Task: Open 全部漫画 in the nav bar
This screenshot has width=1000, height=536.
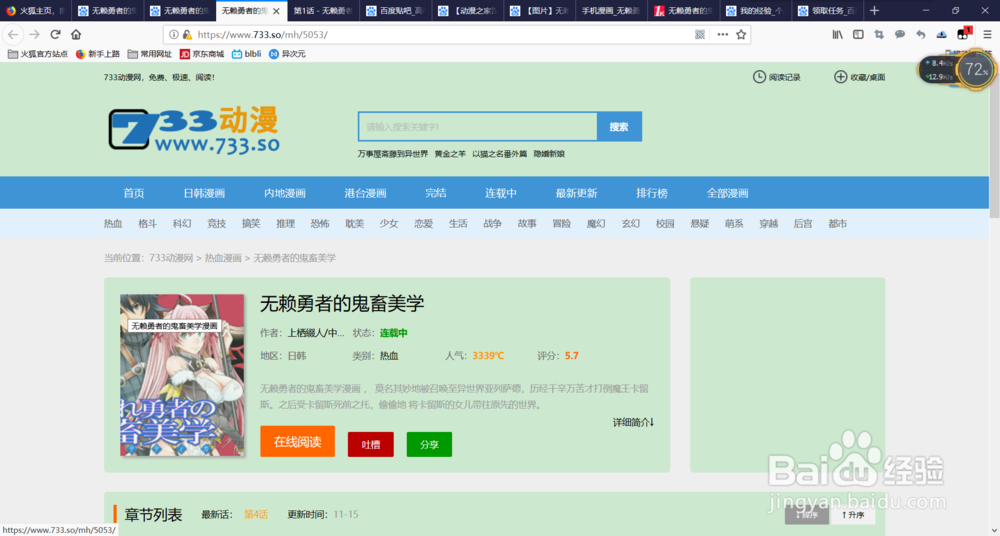Action: coord(727,193)
